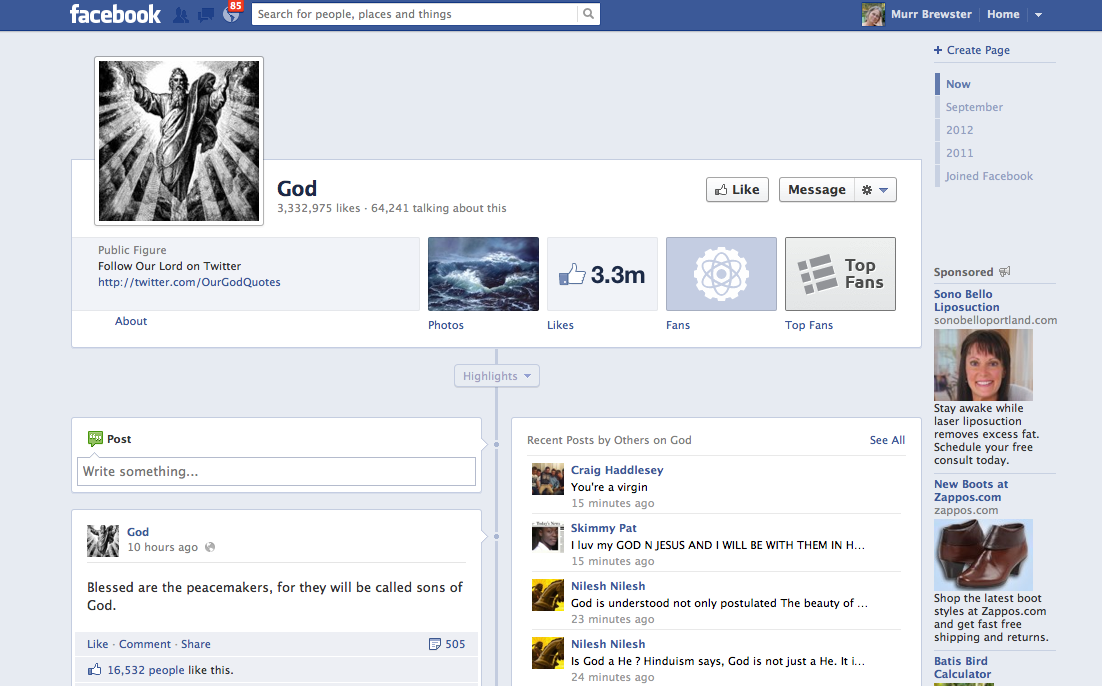The image size is (1102, 686).
Task: Jump to 2011 in timeline navigation
Action: [959, 153]
